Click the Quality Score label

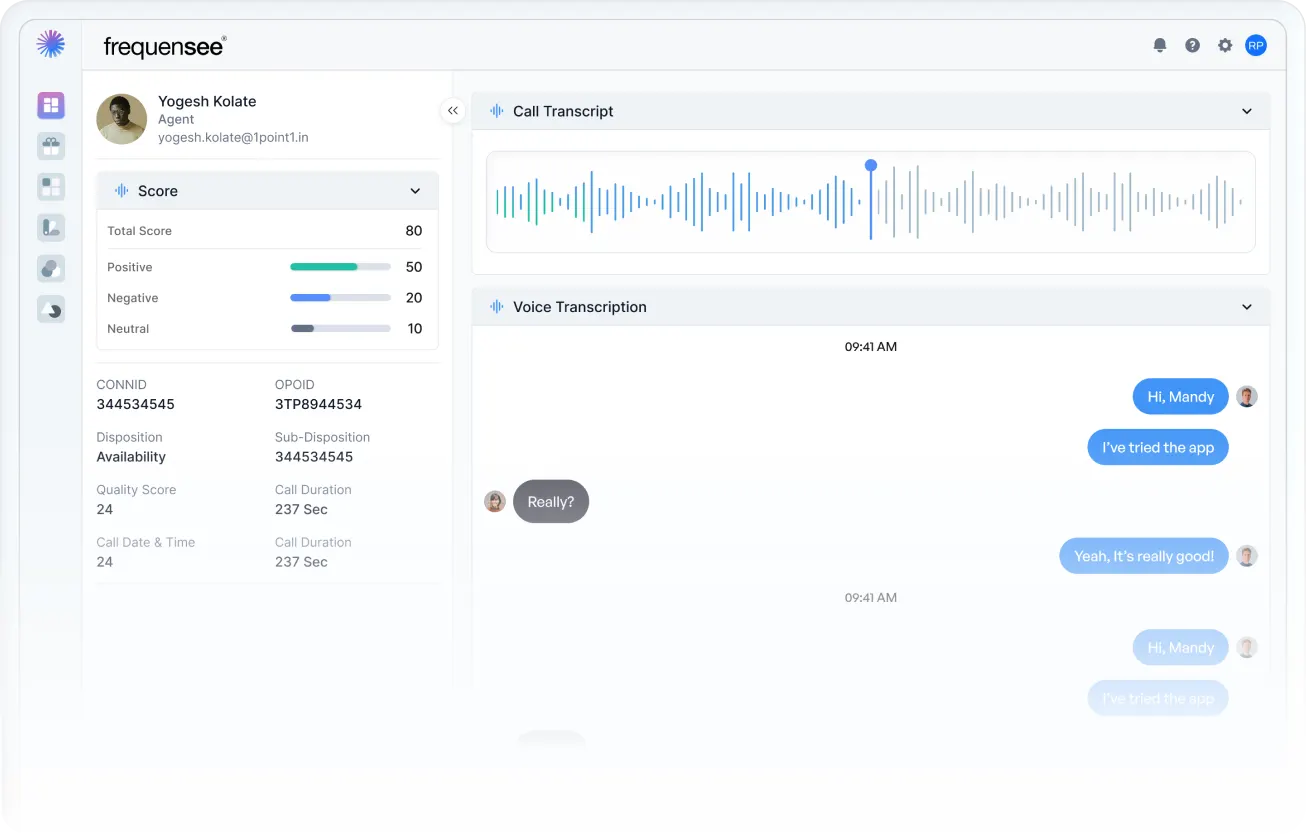[x=136, y=490]
